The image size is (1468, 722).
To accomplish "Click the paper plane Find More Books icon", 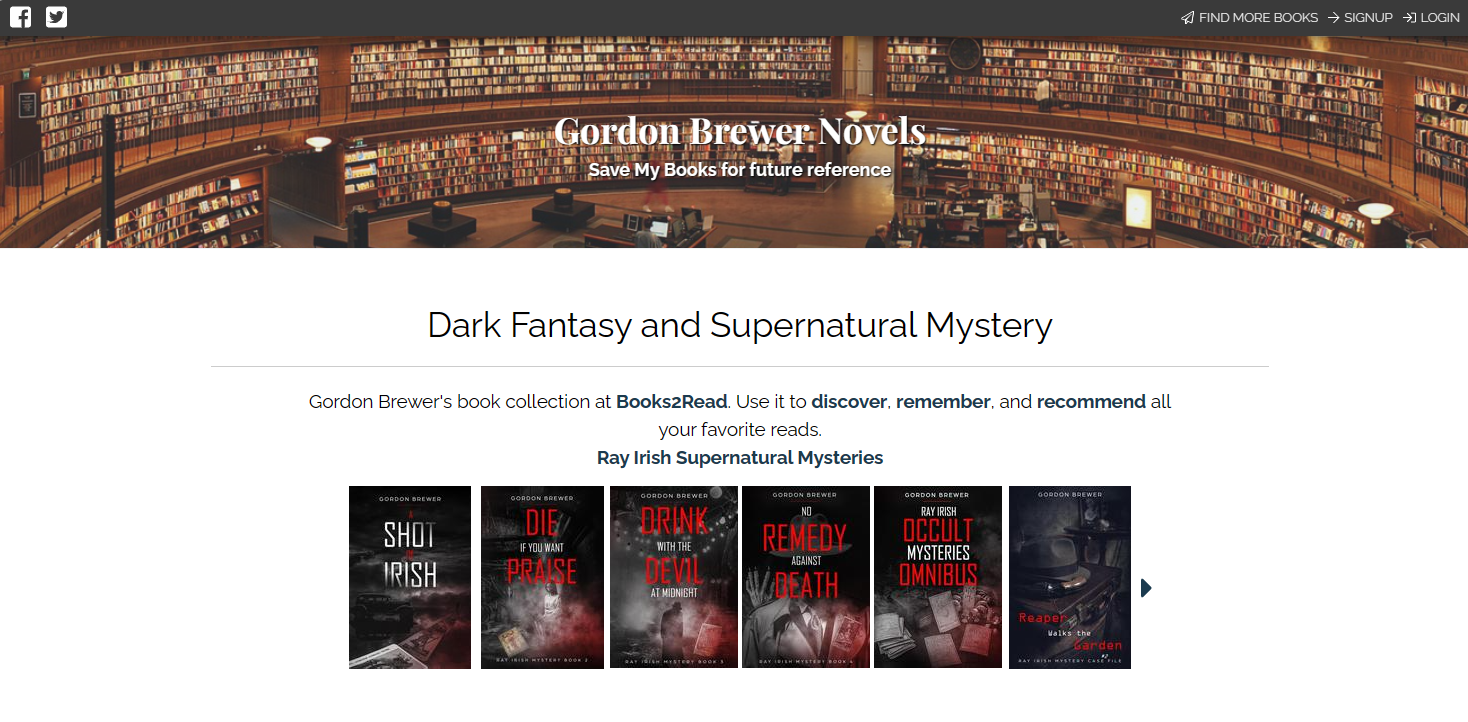I will [1187, 18].
